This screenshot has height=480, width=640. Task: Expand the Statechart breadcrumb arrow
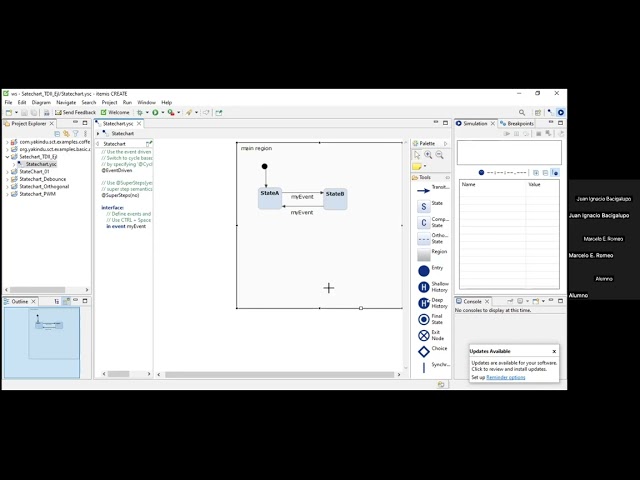pos(98,133)
